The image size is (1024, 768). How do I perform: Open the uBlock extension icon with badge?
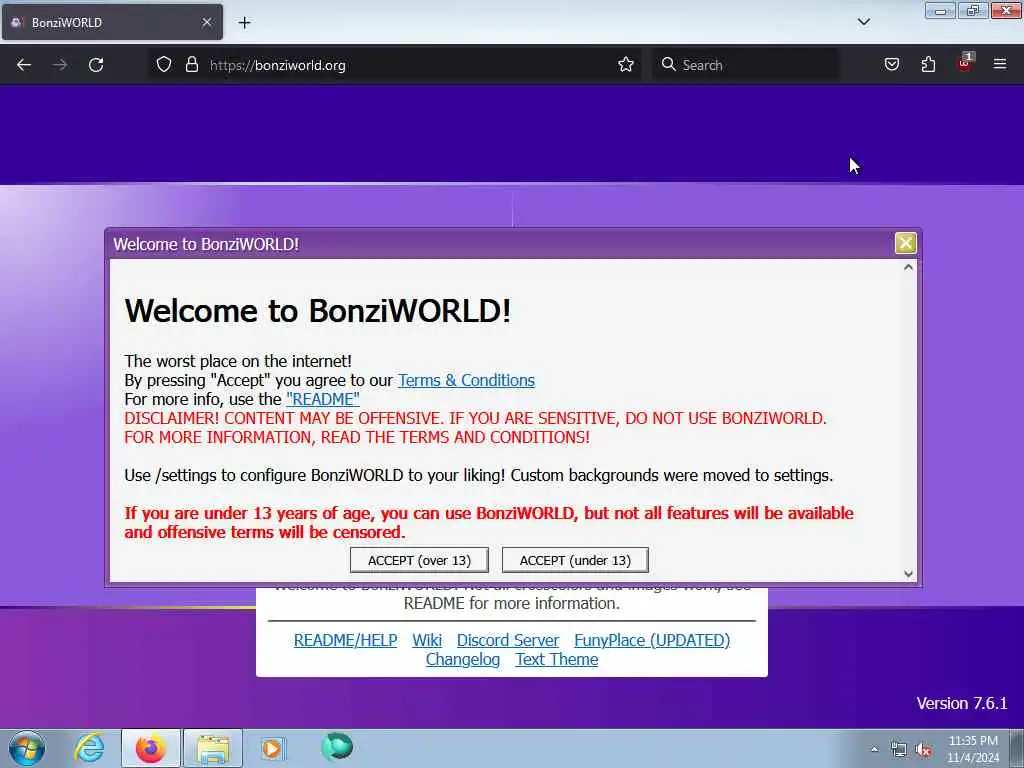965,63
